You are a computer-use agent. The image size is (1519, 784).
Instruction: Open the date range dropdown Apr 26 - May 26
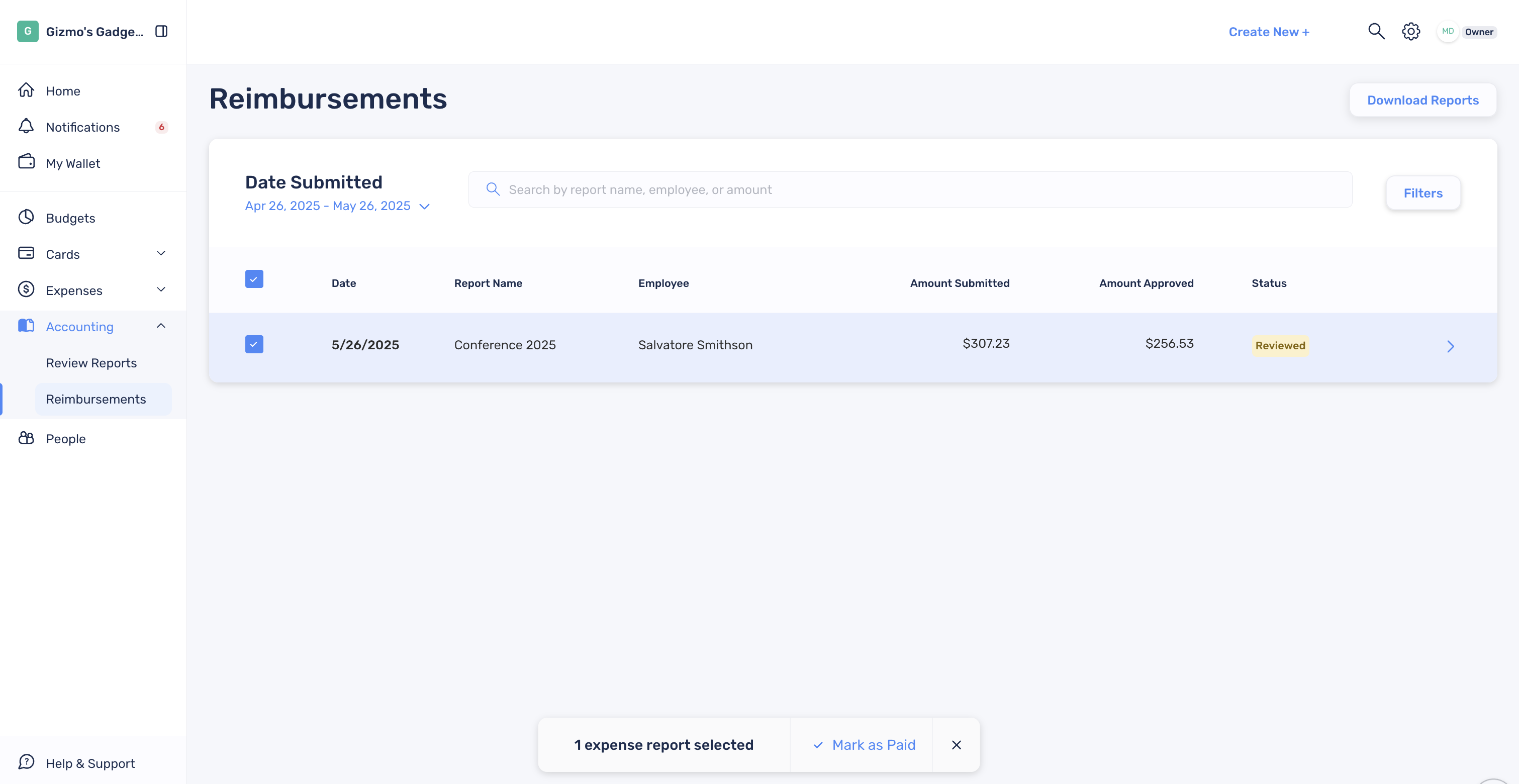(x=337, y=206)
